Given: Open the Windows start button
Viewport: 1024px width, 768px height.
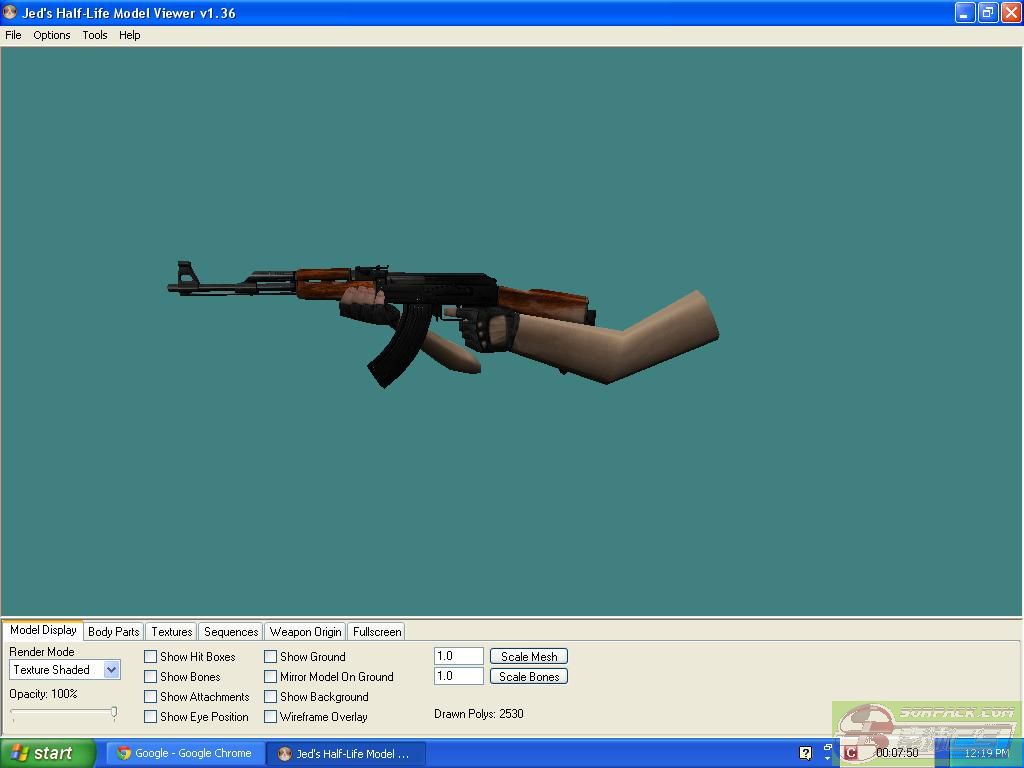Looking at the screenshot, I should [48, 753].
